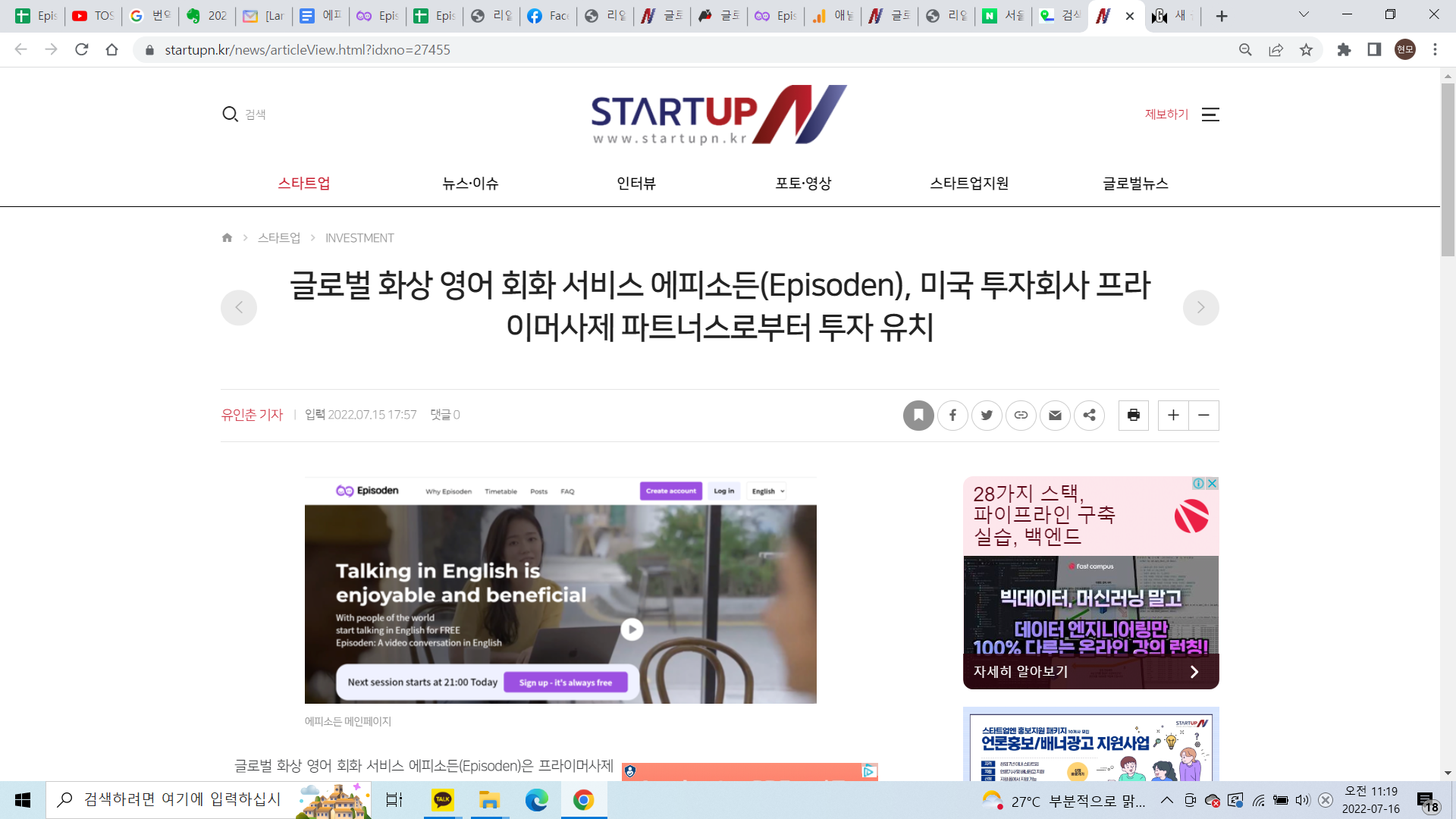Toggle the Chrome side panel icon

click(x=1374, y=49)
